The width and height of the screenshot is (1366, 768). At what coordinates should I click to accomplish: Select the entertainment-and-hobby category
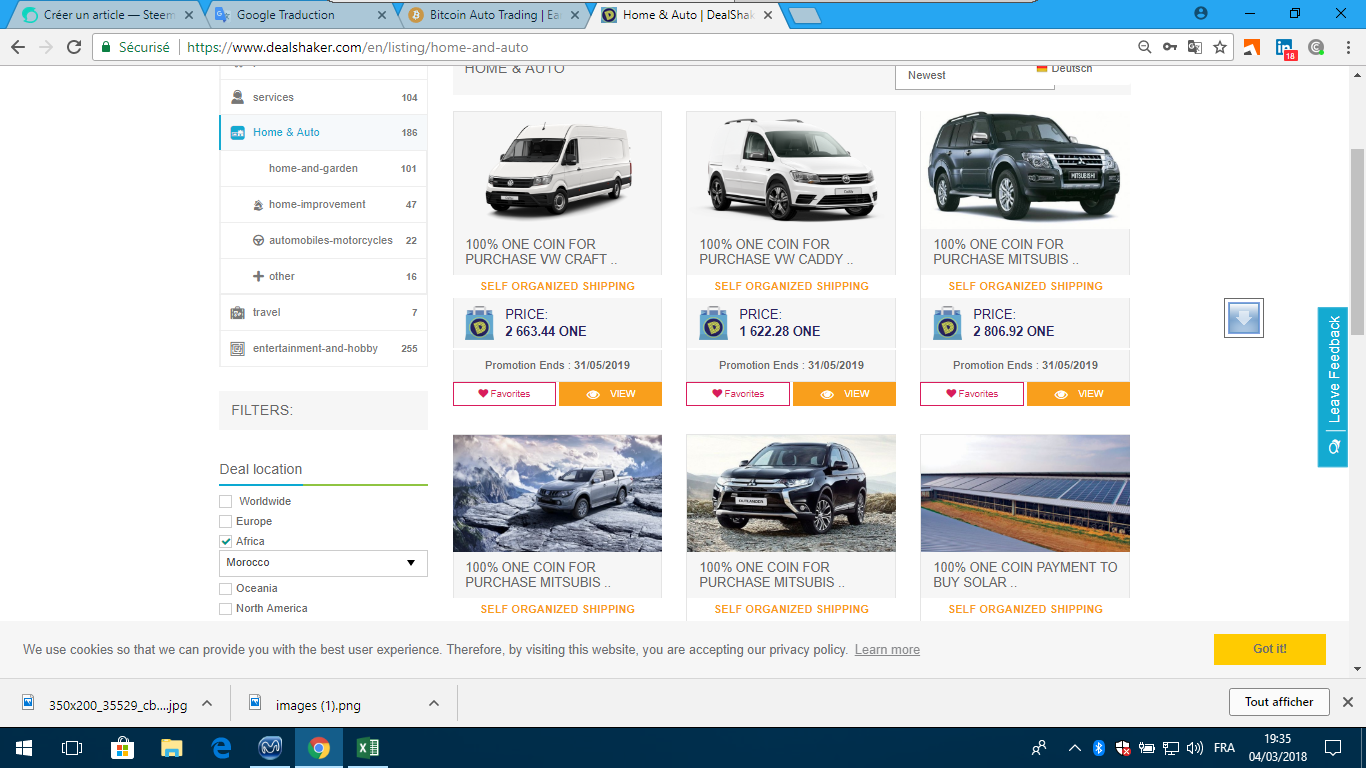(323, 348)
